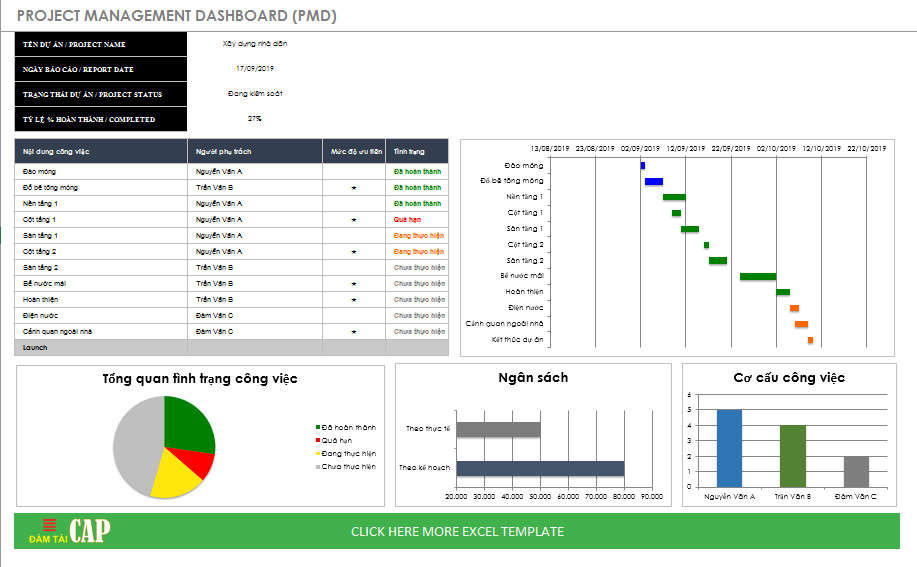Select the priority star in Cột tầng 1 row
The image size is (917, 567).
[x=353, y=219]
